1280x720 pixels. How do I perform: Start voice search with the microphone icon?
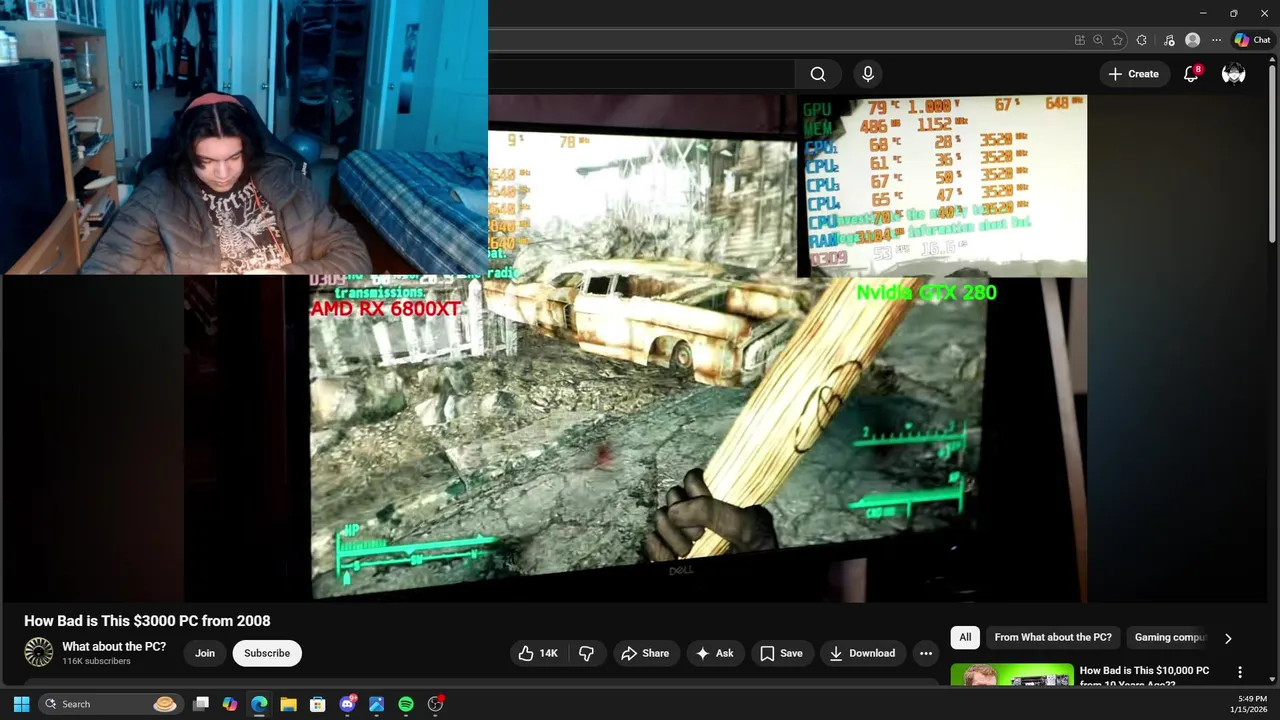tap(868, 74)
